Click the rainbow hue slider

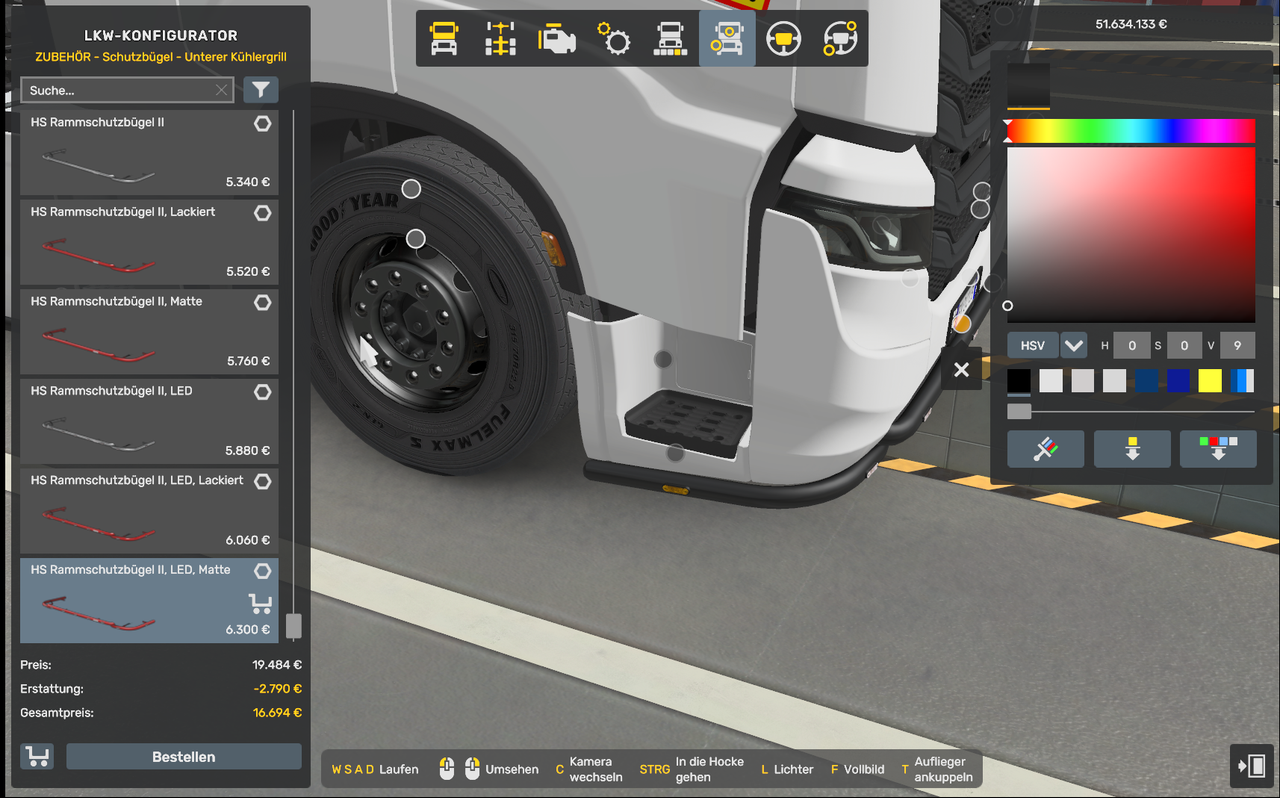[1131, 131]
